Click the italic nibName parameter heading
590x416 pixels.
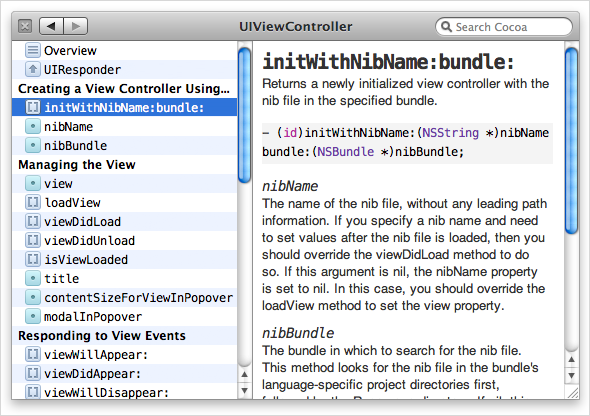(x=290, y=186)
